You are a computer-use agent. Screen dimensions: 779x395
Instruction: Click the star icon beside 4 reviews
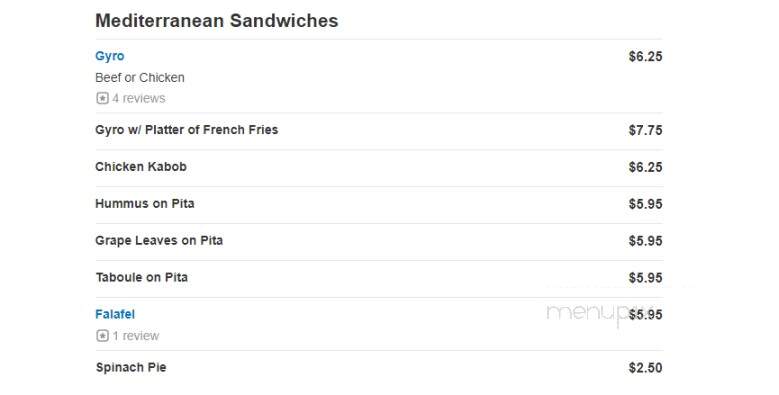102,98
